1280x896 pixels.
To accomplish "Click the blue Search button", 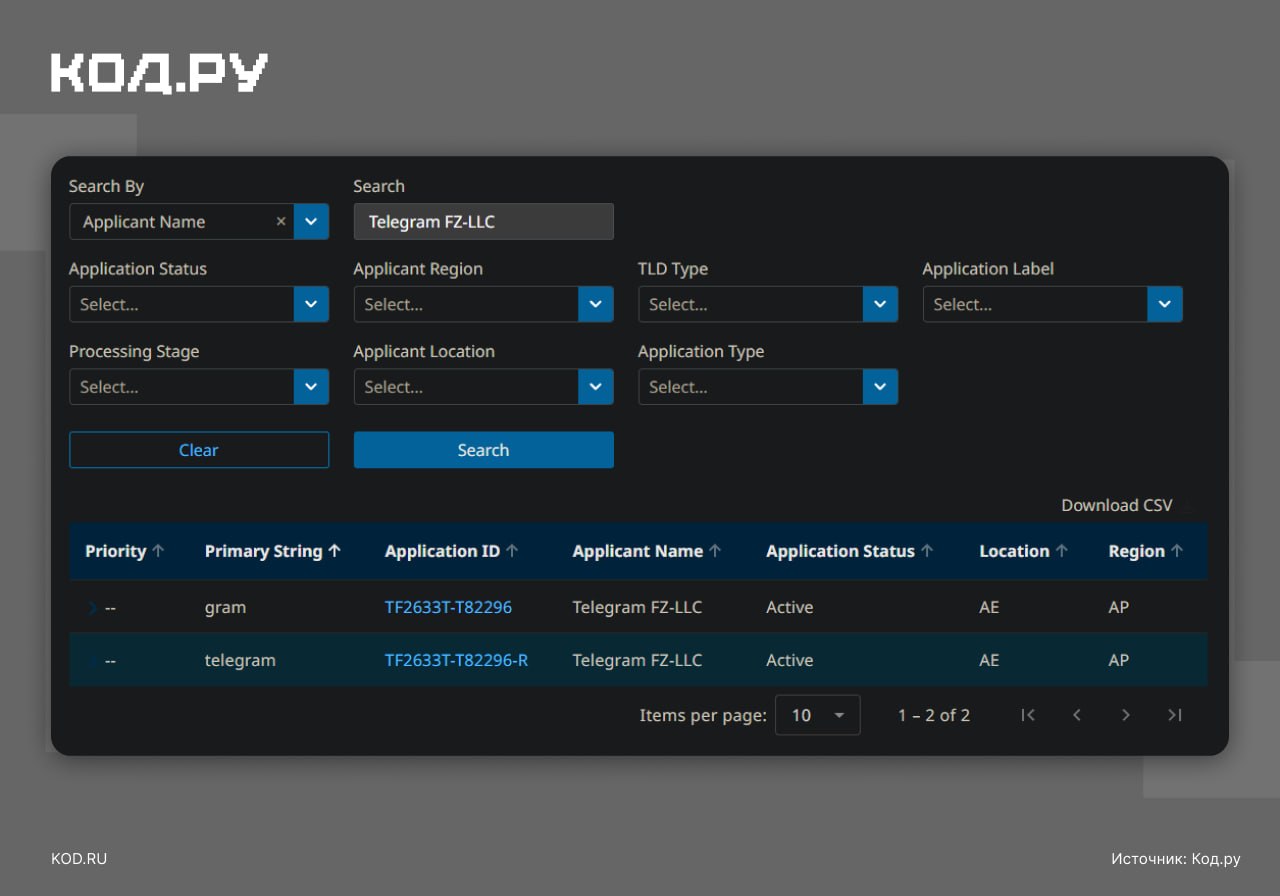I will click(x=484, y=450).
